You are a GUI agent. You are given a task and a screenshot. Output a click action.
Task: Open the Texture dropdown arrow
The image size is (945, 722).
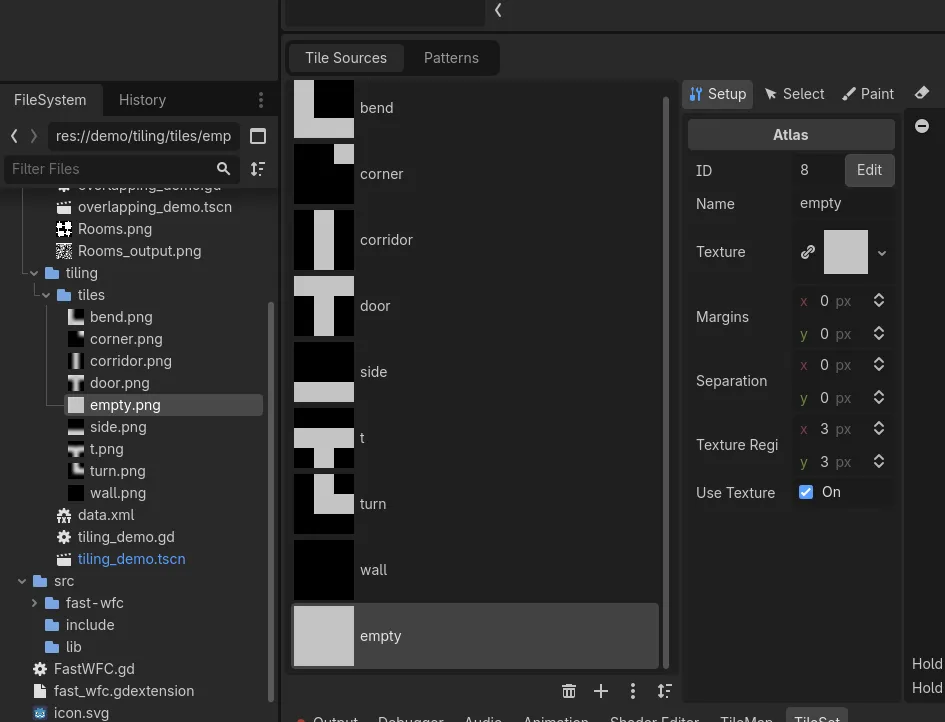(882, 253)
